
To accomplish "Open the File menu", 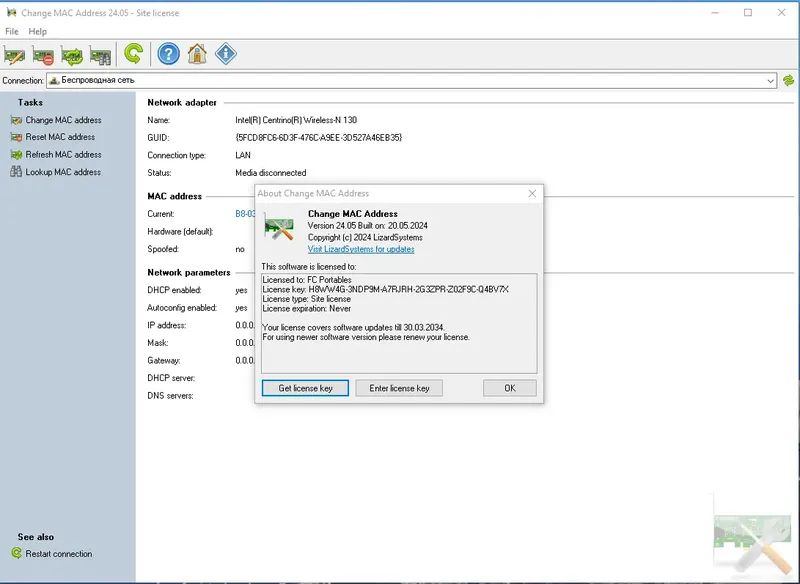I will (11, 31).
